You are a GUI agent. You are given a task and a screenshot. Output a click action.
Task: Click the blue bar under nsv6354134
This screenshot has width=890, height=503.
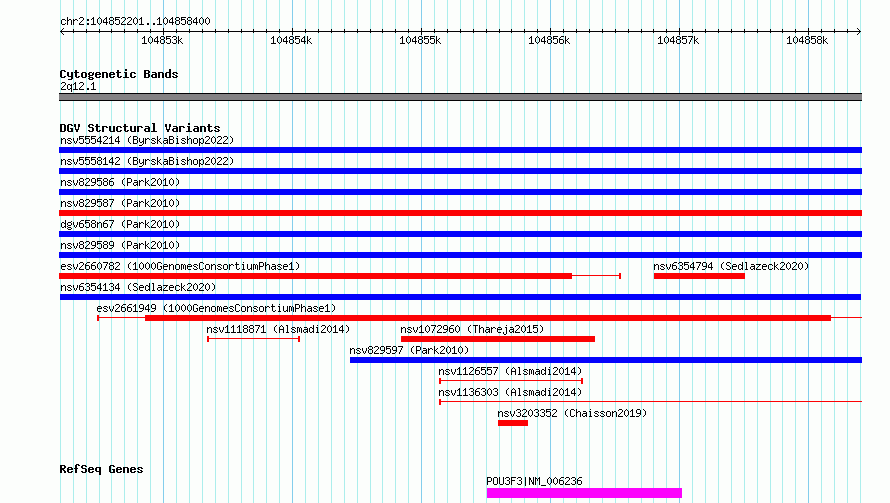pyautogui.click(x=460, y=297)
